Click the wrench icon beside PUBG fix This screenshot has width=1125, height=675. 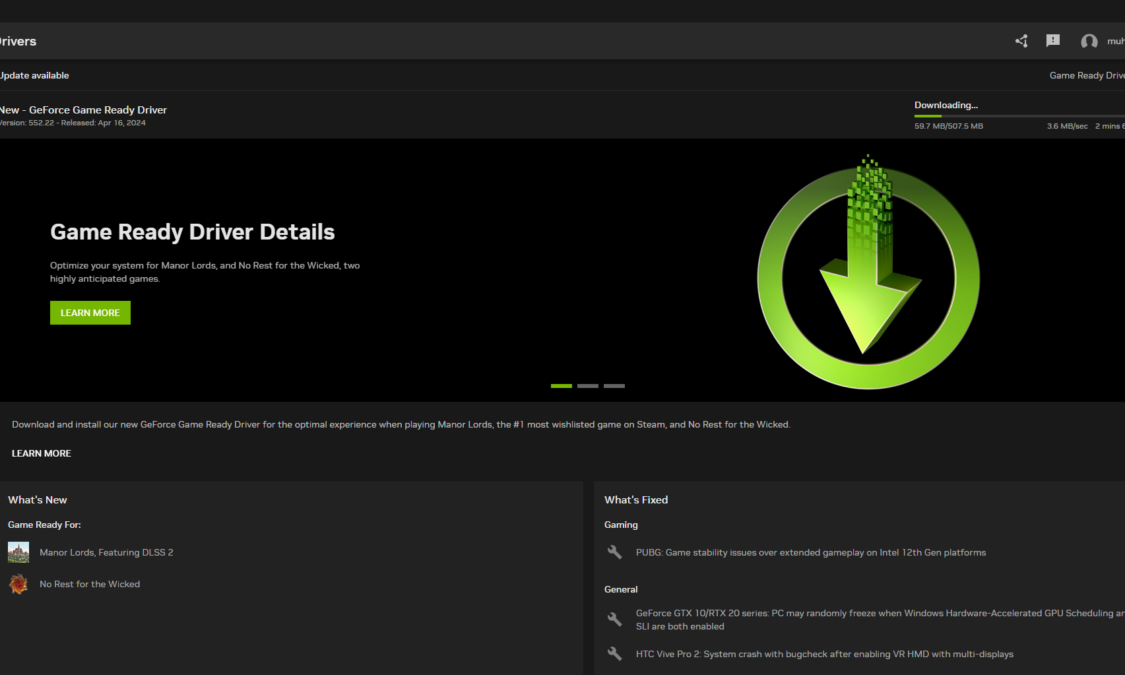pyautogui.click(x=614, y=552)
